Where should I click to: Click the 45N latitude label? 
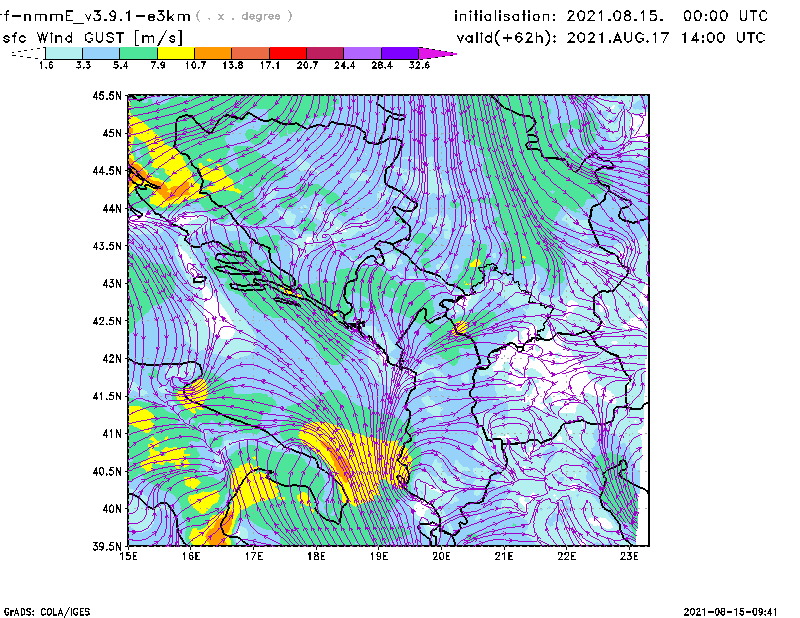pos(112,133)
